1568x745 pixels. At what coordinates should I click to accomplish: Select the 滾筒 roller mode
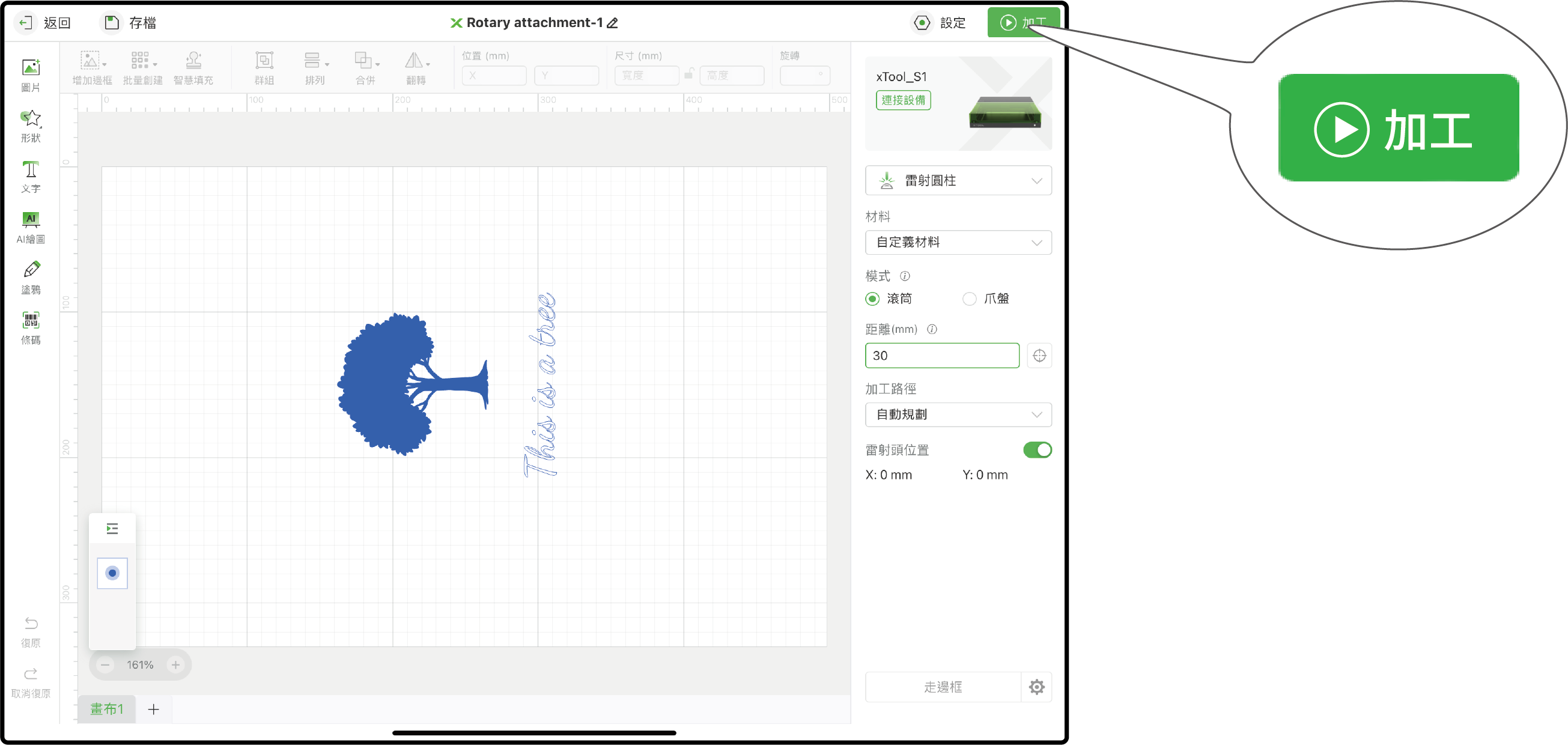873,298
